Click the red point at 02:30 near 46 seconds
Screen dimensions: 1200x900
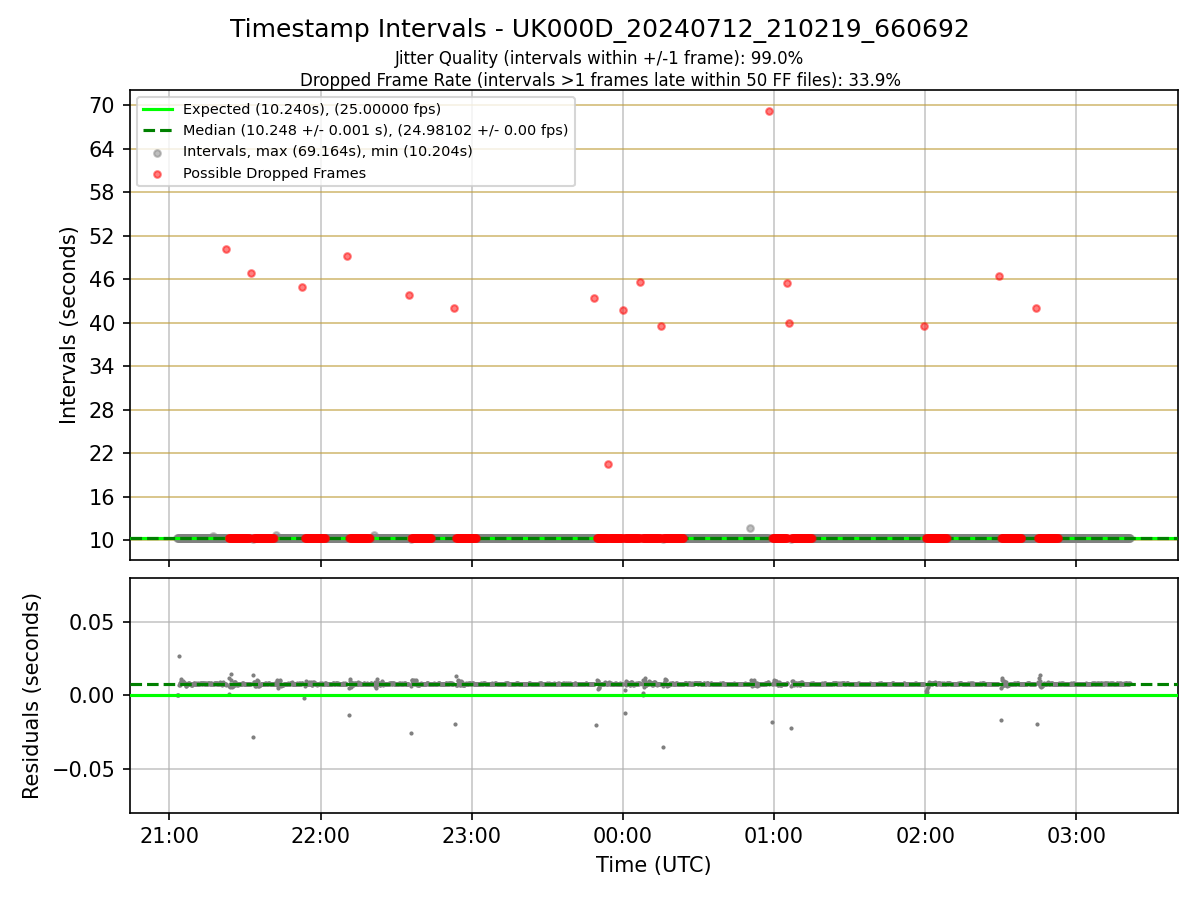pos(999,276)
